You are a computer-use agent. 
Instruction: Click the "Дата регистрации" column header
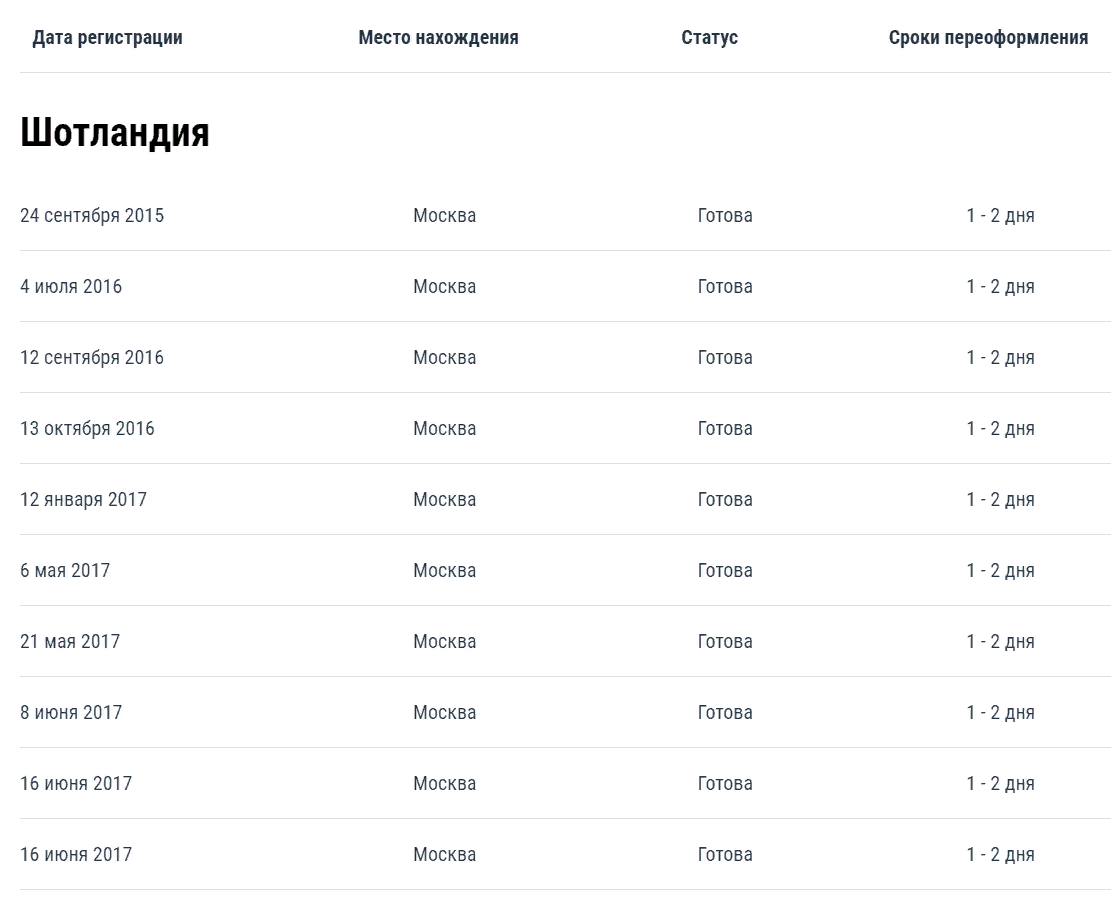coord(107,38)
